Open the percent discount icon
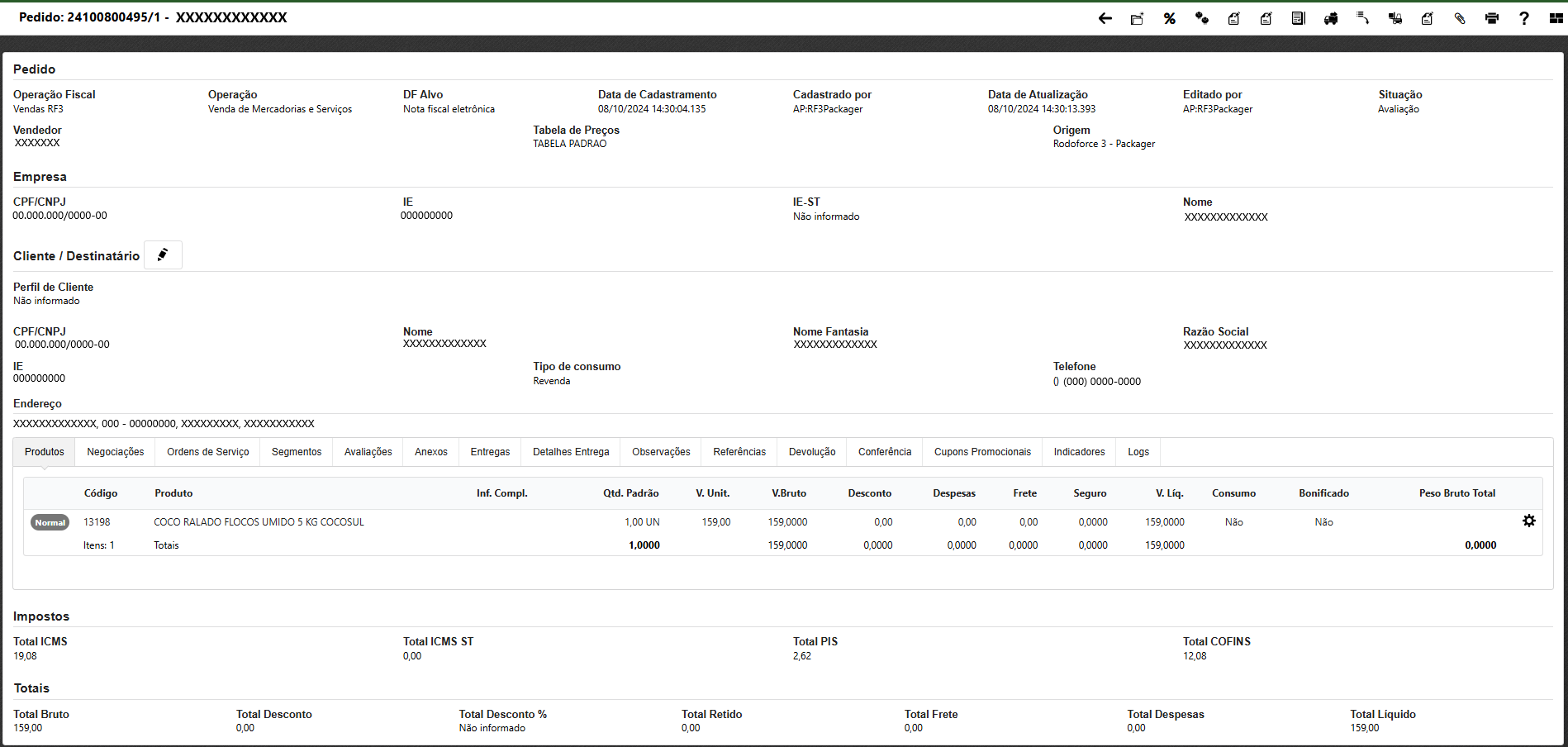Screen dimensions: 1568x747 pyautogui.click(x=1169, y=18)
